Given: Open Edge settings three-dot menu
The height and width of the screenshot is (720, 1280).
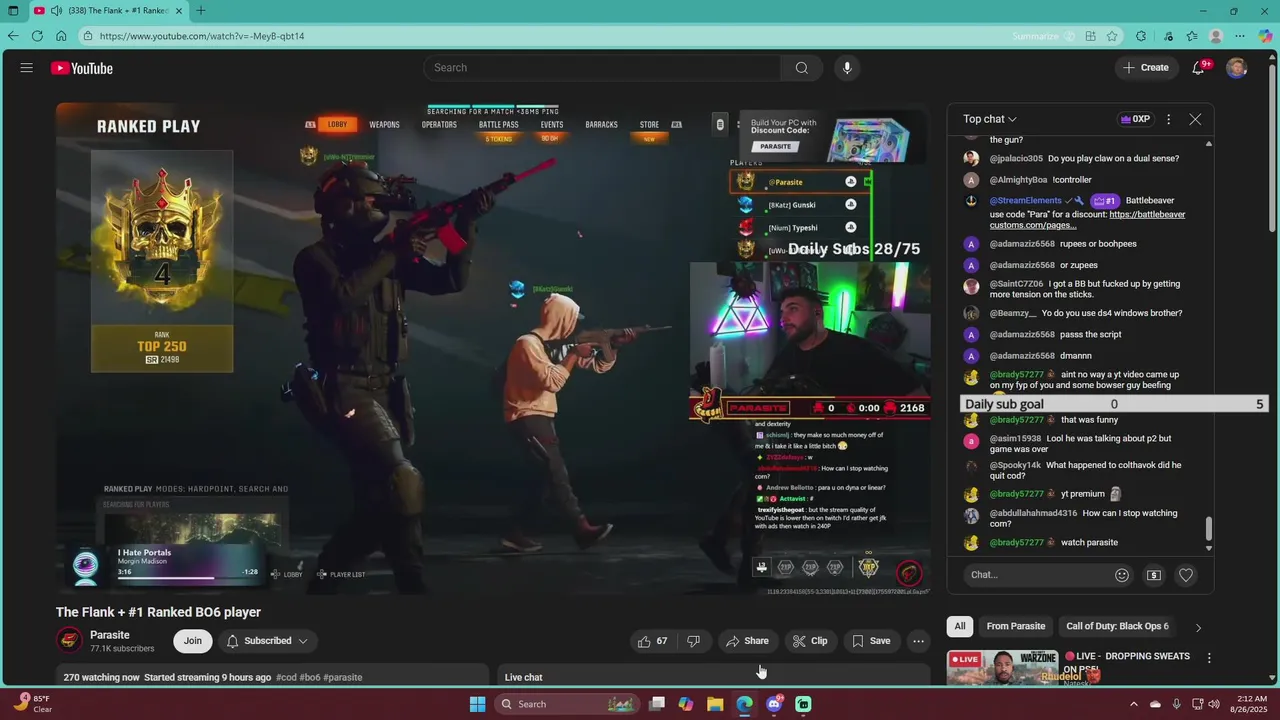Looking at the screenshot, I should click(x=1241, y=36).
